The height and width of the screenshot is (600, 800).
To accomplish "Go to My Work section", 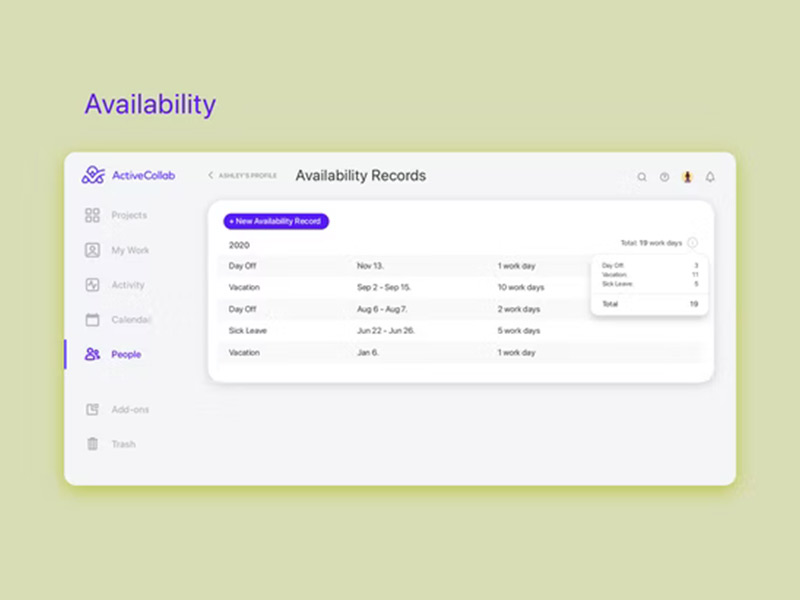I will click(x=130, y=250).
